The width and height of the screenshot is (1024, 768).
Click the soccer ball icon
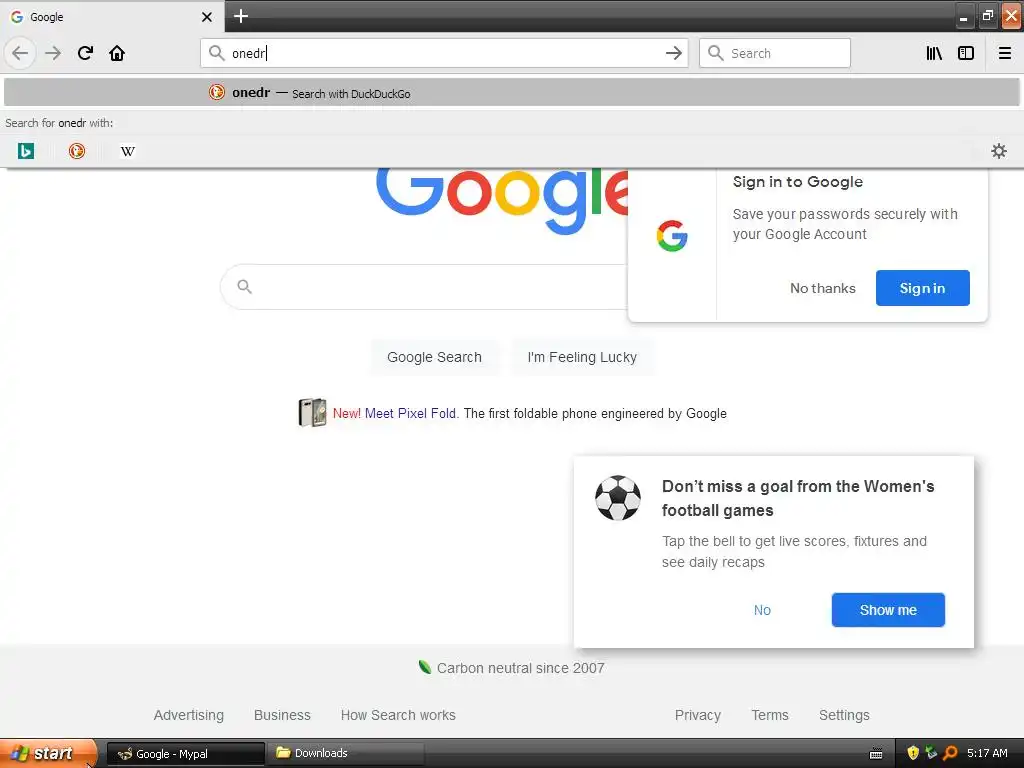(x=617, y=498)
